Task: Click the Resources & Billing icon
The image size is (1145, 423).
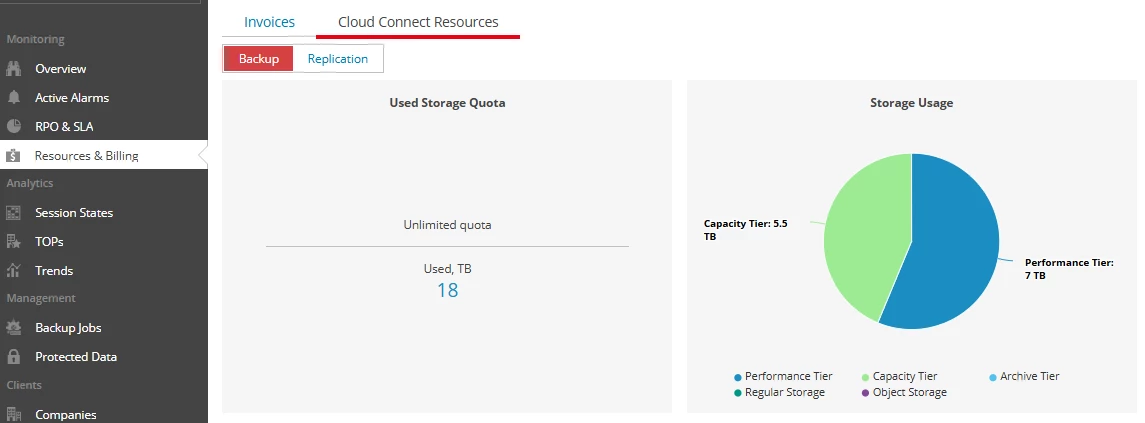Action: (14, 156)
